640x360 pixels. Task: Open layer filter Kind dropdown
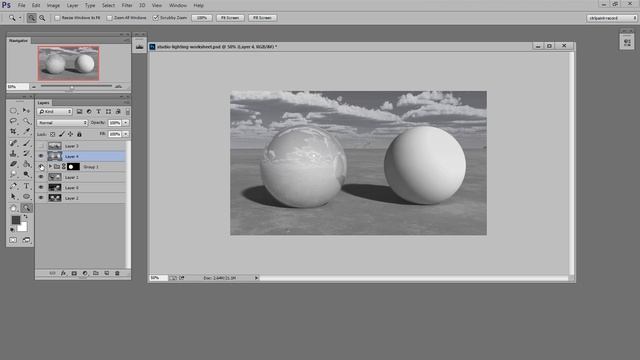(x=55, y=111)
